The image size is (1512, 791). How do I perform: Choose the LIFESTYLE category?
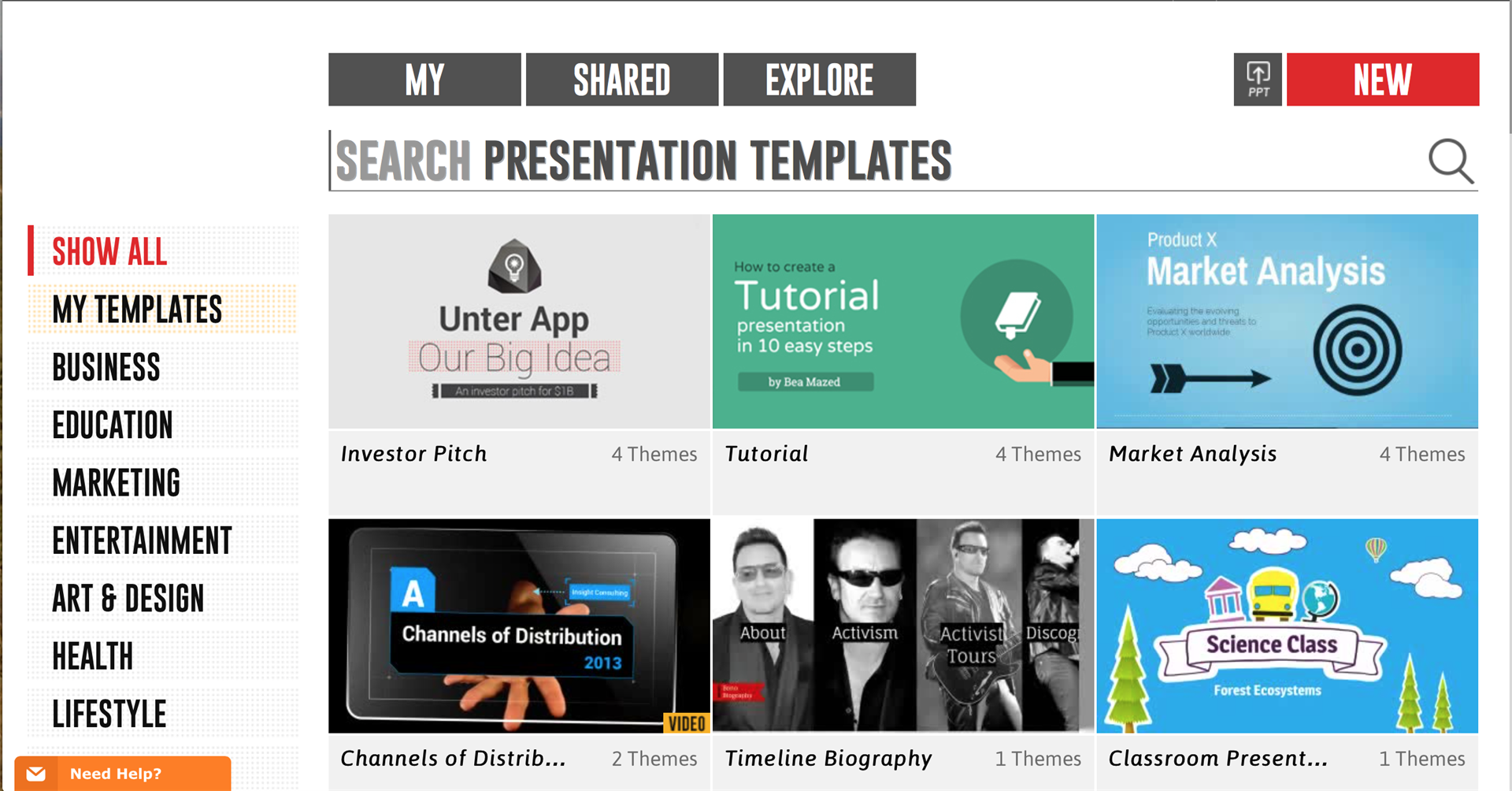pyautogui.click(x=164, y=714)
